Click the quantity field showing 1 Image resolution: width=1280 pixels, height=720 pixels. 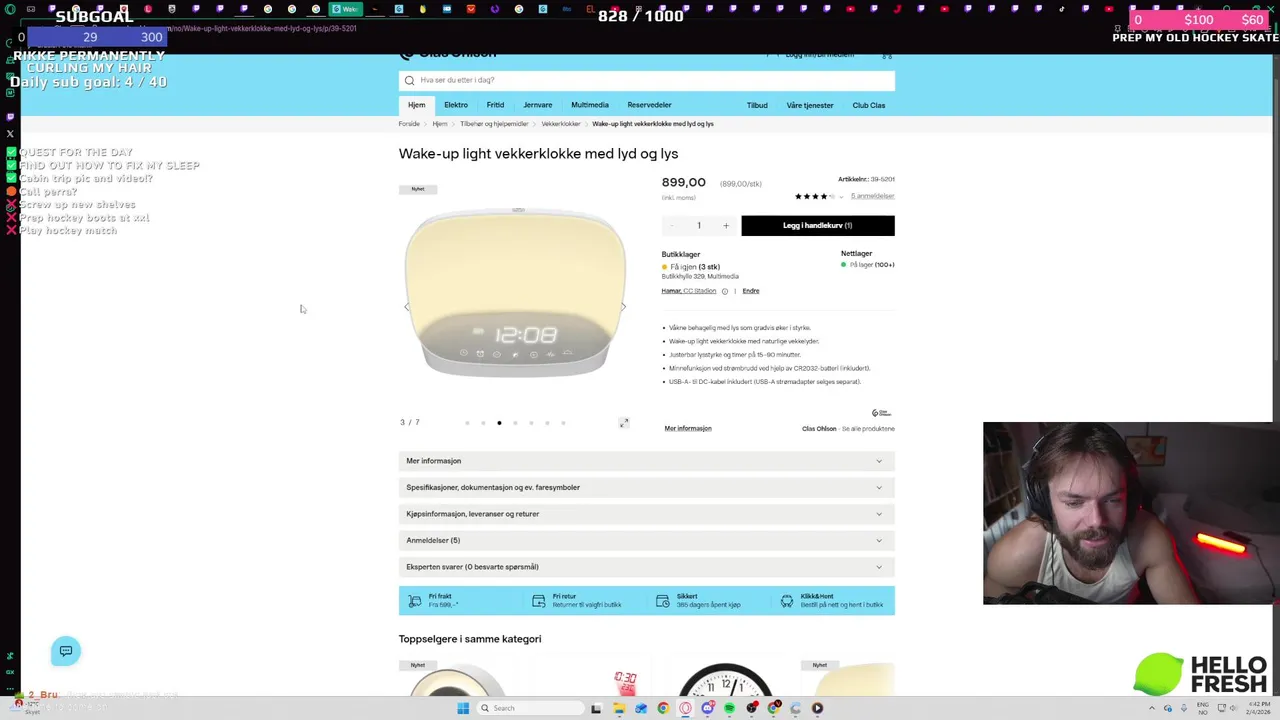[699, 226]
